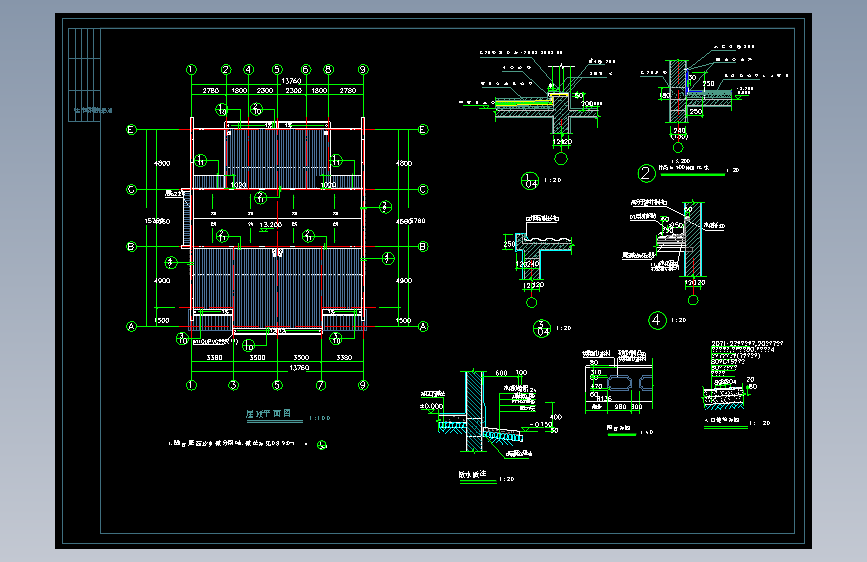Click grid bubble 9 below the roof plan
This screenshot has width=867, height=562.
pos(363,385)
